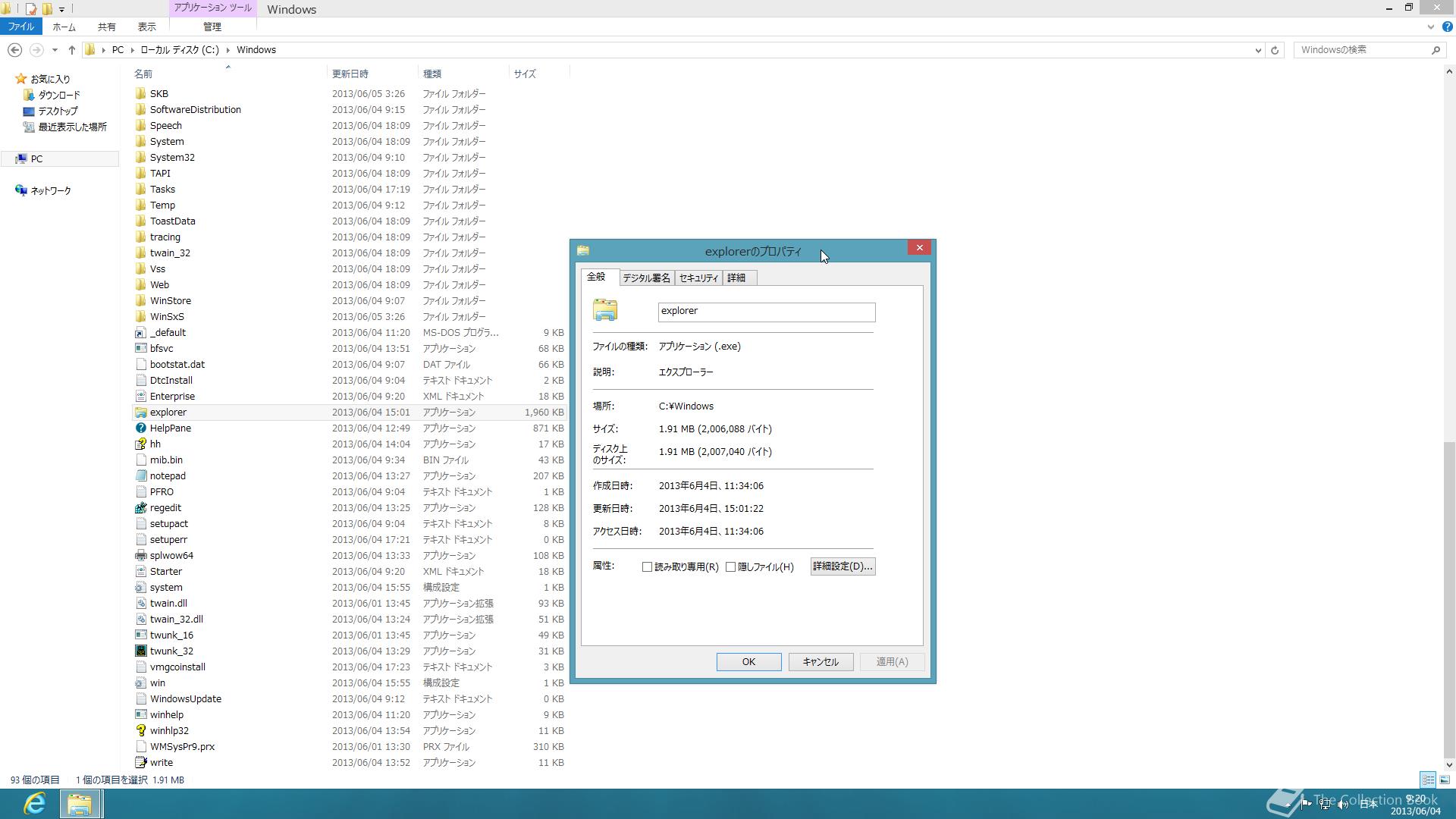This screenshot has width=1456, height=819.
Task: Select the notepad application icon
Action: pos(140,476)
